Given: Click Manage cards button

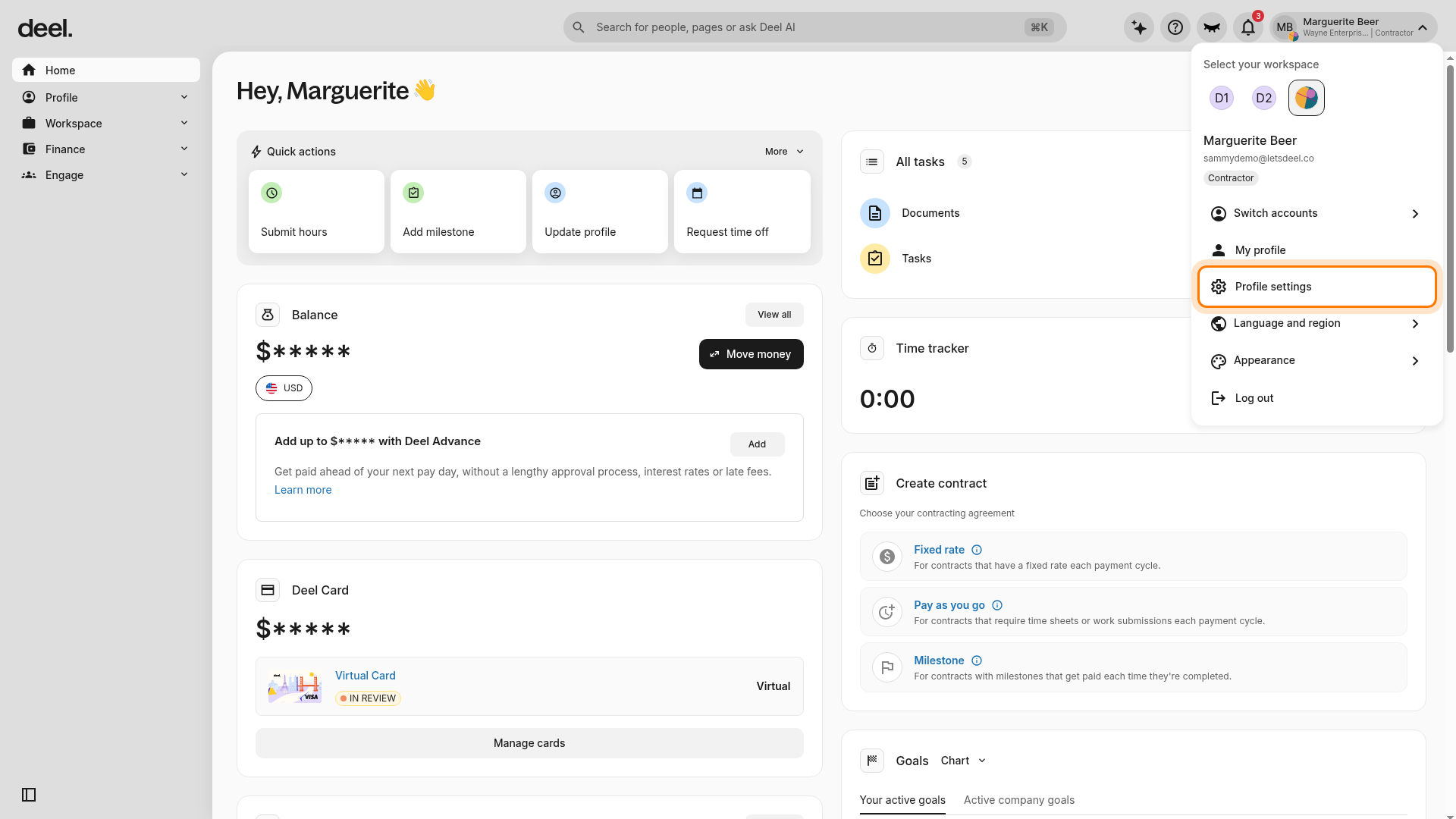Looking at the screenshot, I should point(529,743).
